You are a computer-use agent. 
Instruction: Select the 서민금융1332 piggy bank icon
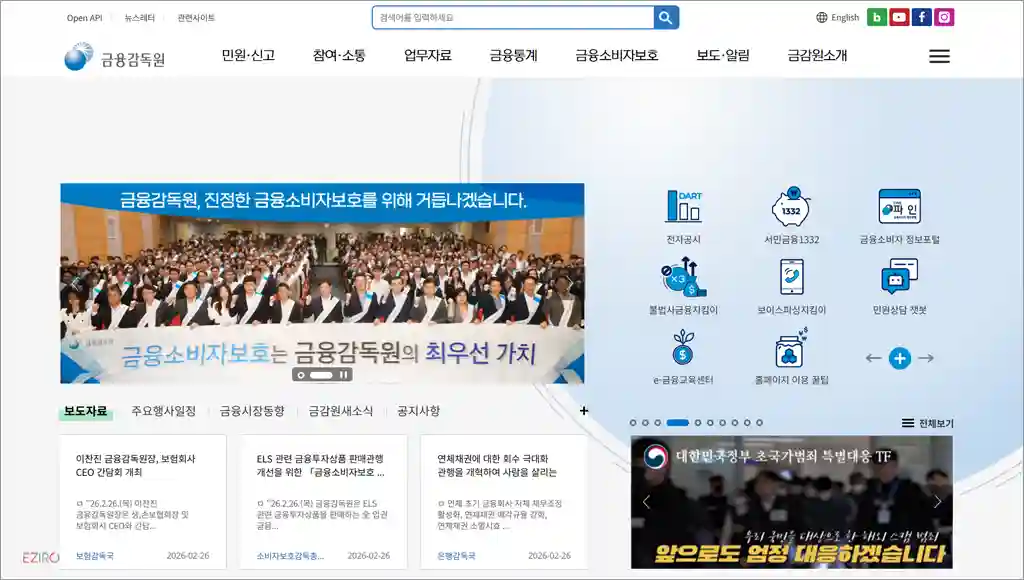tap(790, 207)
